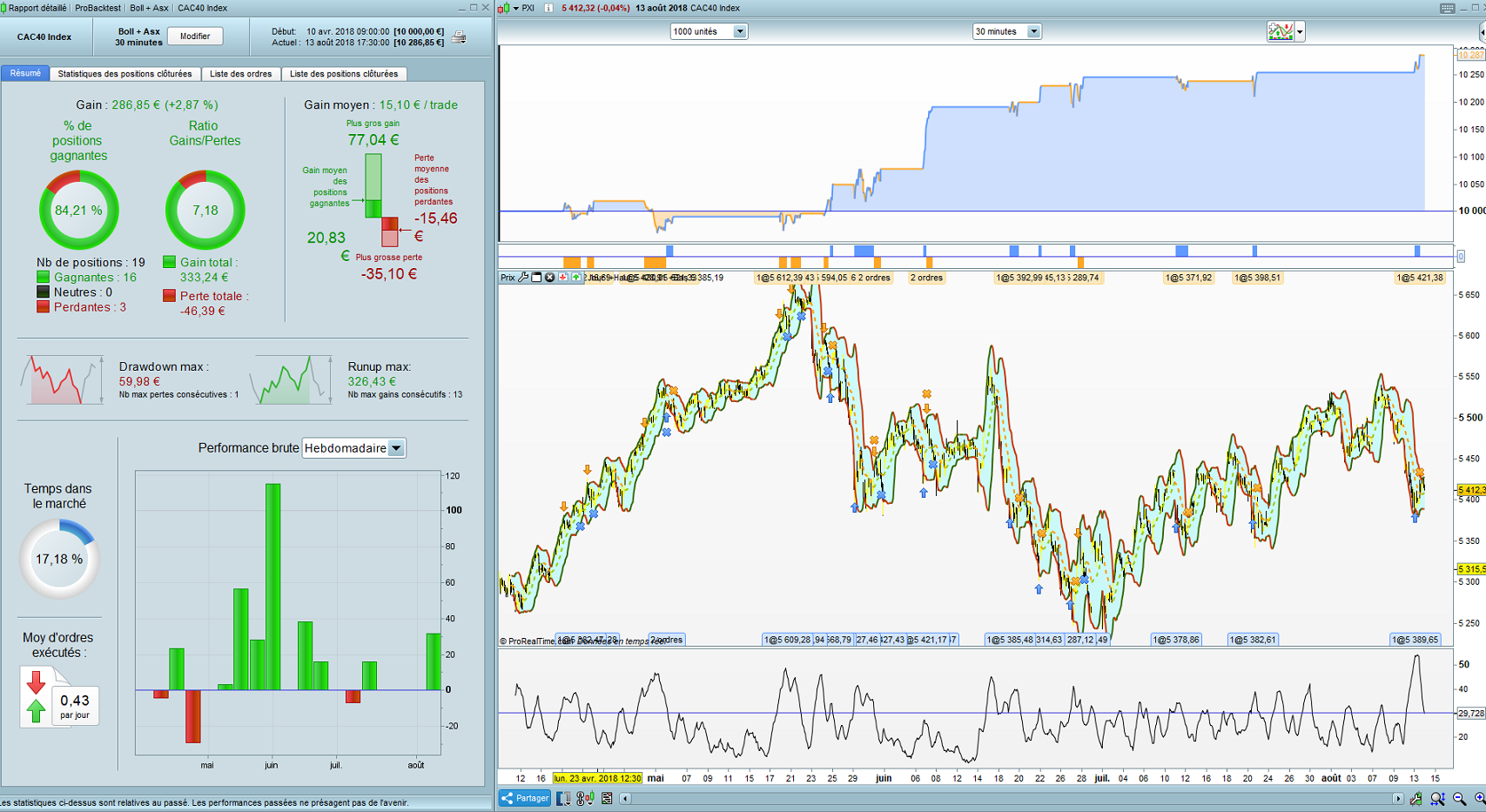Open the Liste des ordres tab
Viewport: 1486px width, 812px height.
pos(241,74)
